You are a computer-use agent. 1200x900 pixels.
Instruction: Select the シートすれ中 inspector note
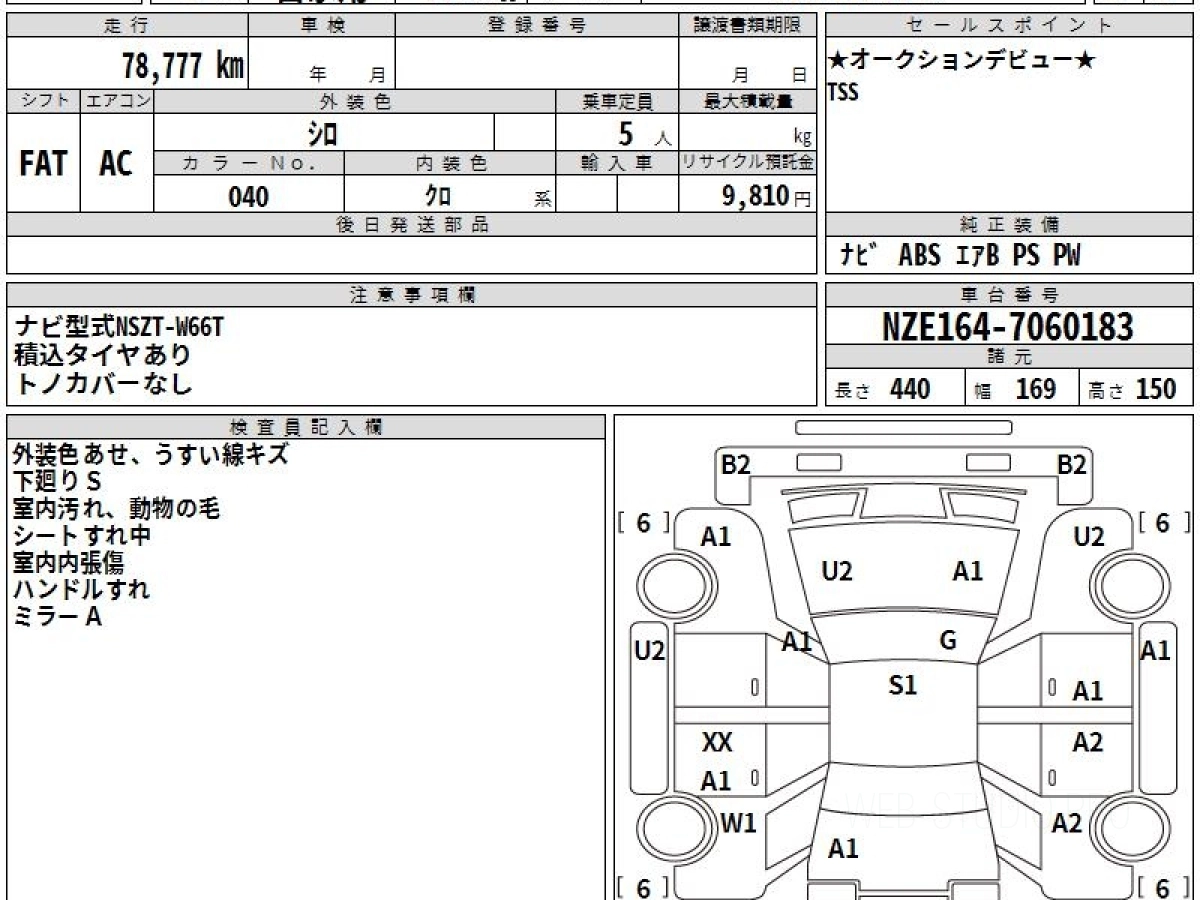point(82,535)
